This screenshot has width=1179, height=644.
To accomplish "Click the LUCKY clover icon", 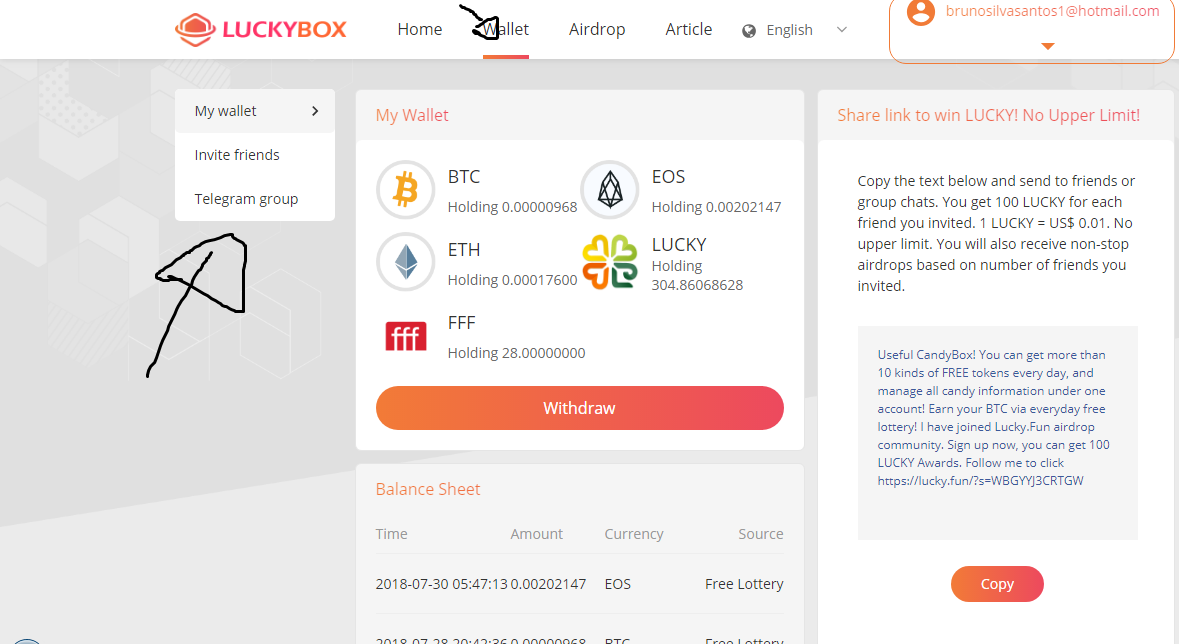I will point(610,262).
